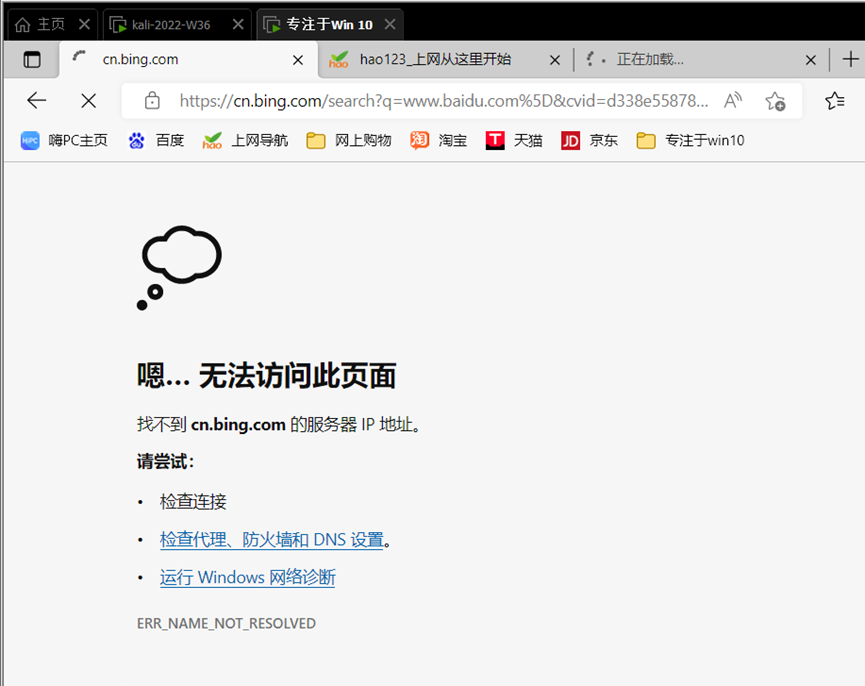Screen dimensions: 865x686
Task: Open the vertical tabs switcher
Action: pos(31,60)
